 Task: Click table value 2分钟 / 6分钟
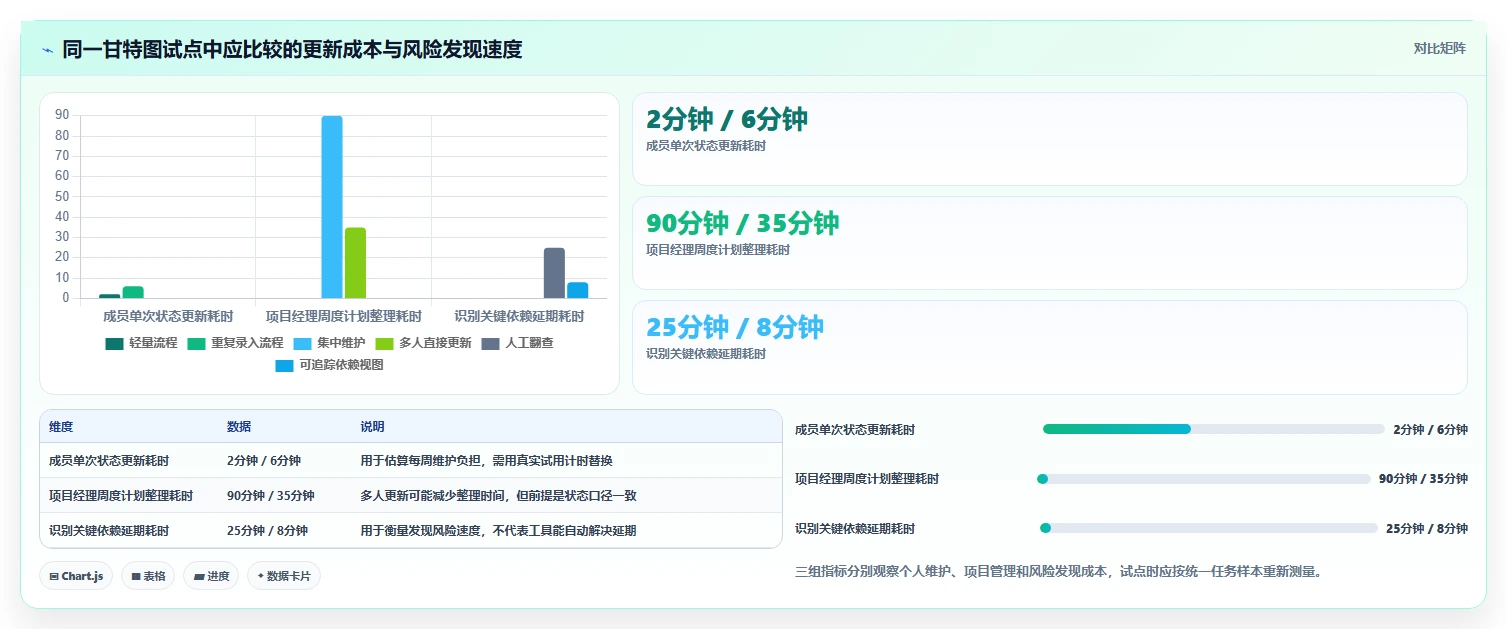point(264,461)
